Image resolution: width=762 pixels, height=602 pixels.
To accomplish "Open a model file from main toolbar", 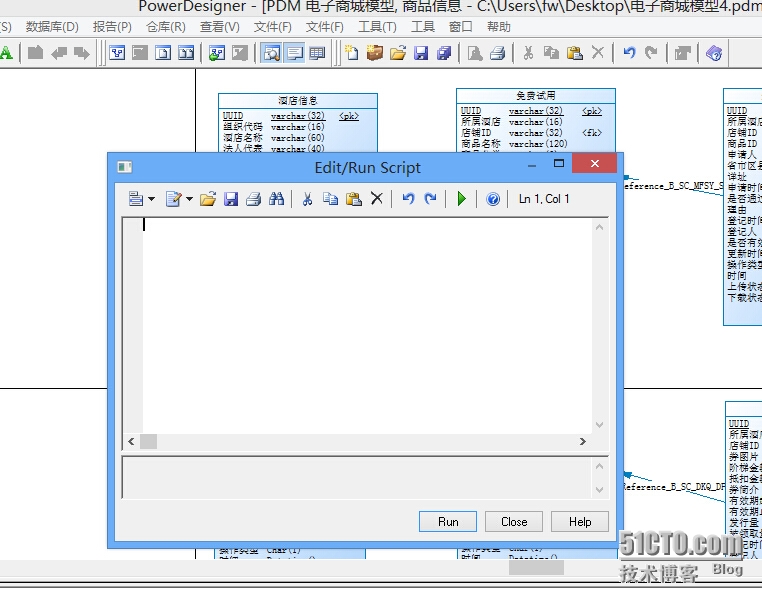I will 398,52.
